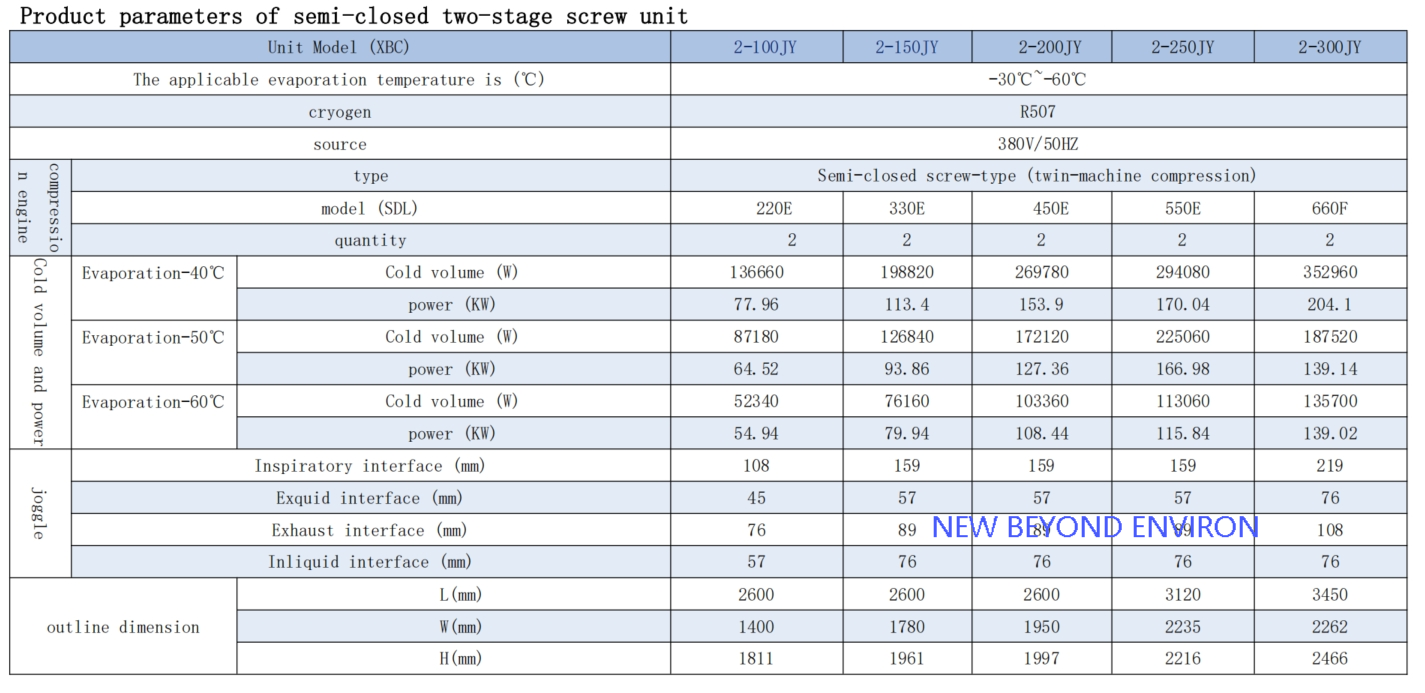Select the R507 cryogen value cell
The height and width of the screenshot is (693, 1425).
1040,112
